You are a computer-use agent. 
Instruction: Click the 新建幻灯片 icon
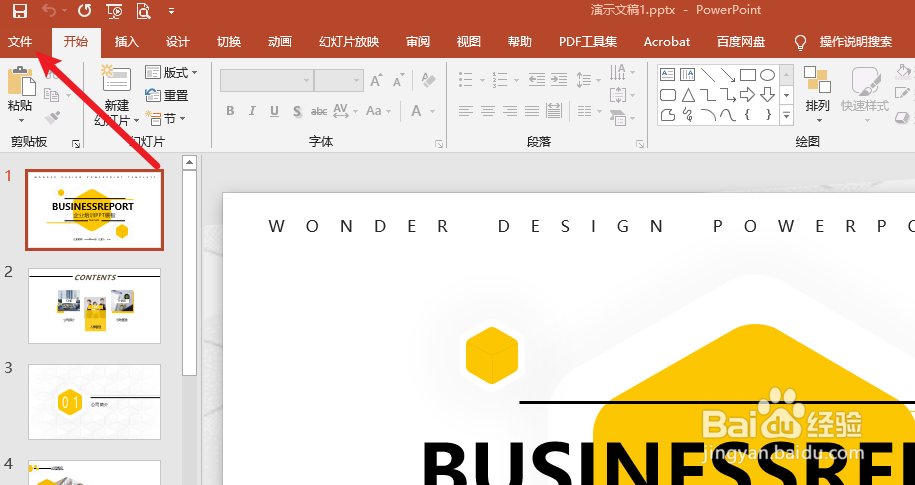(x=116, y=79)
